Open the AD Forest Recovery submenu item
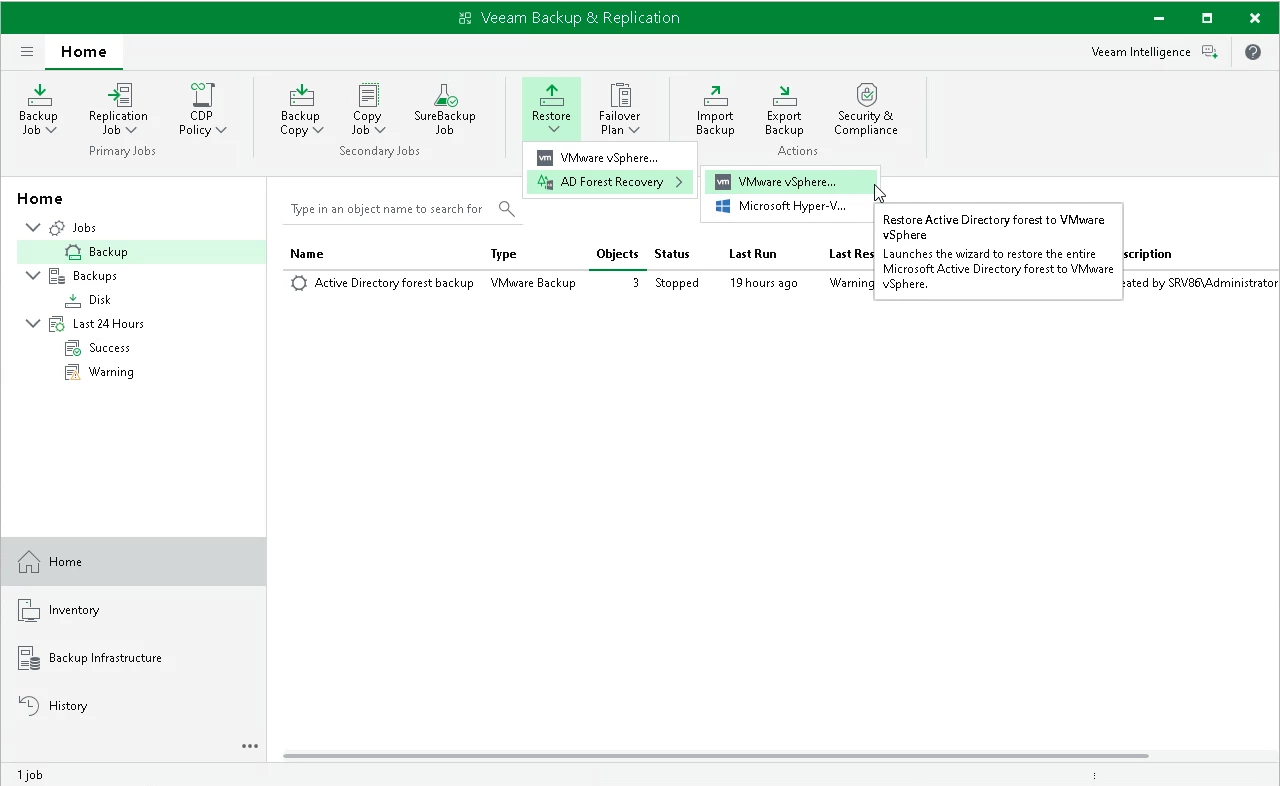The height and width of the screenshot is (786, 1280). 610,182
